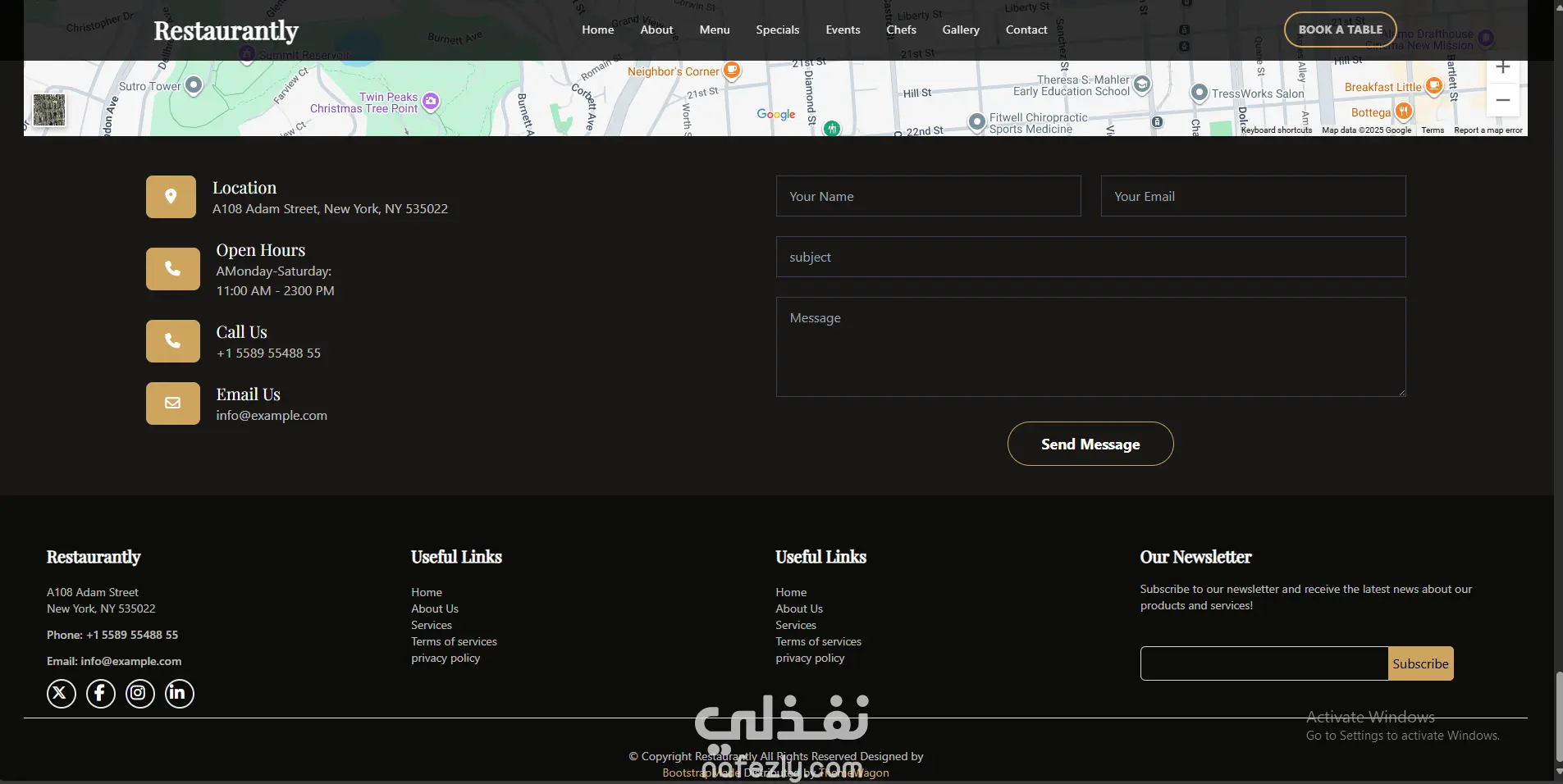This screenshot has height=784, width=1563.
Task: Open the LinkedIn social link
Action: click(179, 694)
